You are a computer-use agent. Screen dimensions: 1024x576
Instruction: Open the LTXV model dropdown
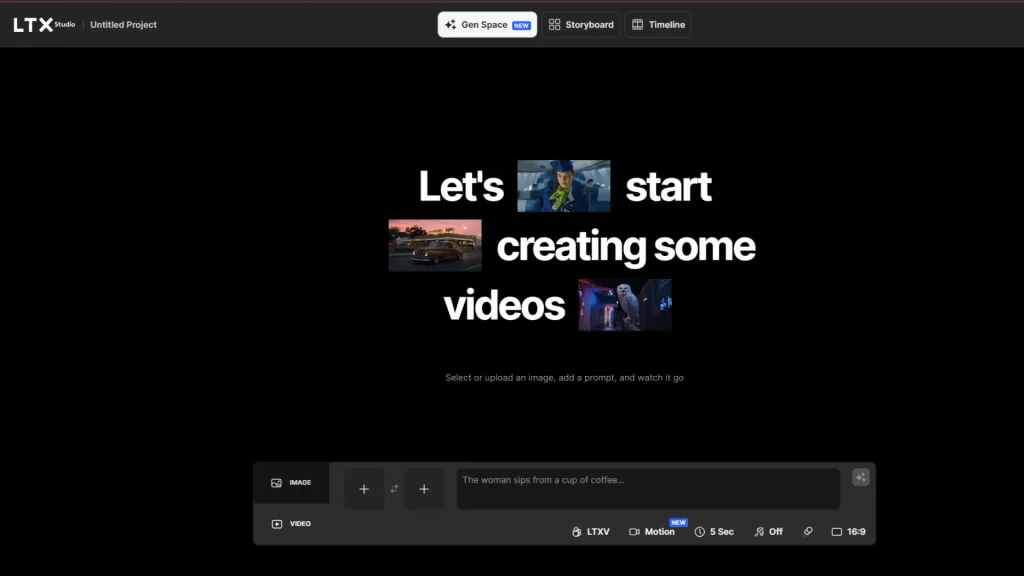[590, 532]
